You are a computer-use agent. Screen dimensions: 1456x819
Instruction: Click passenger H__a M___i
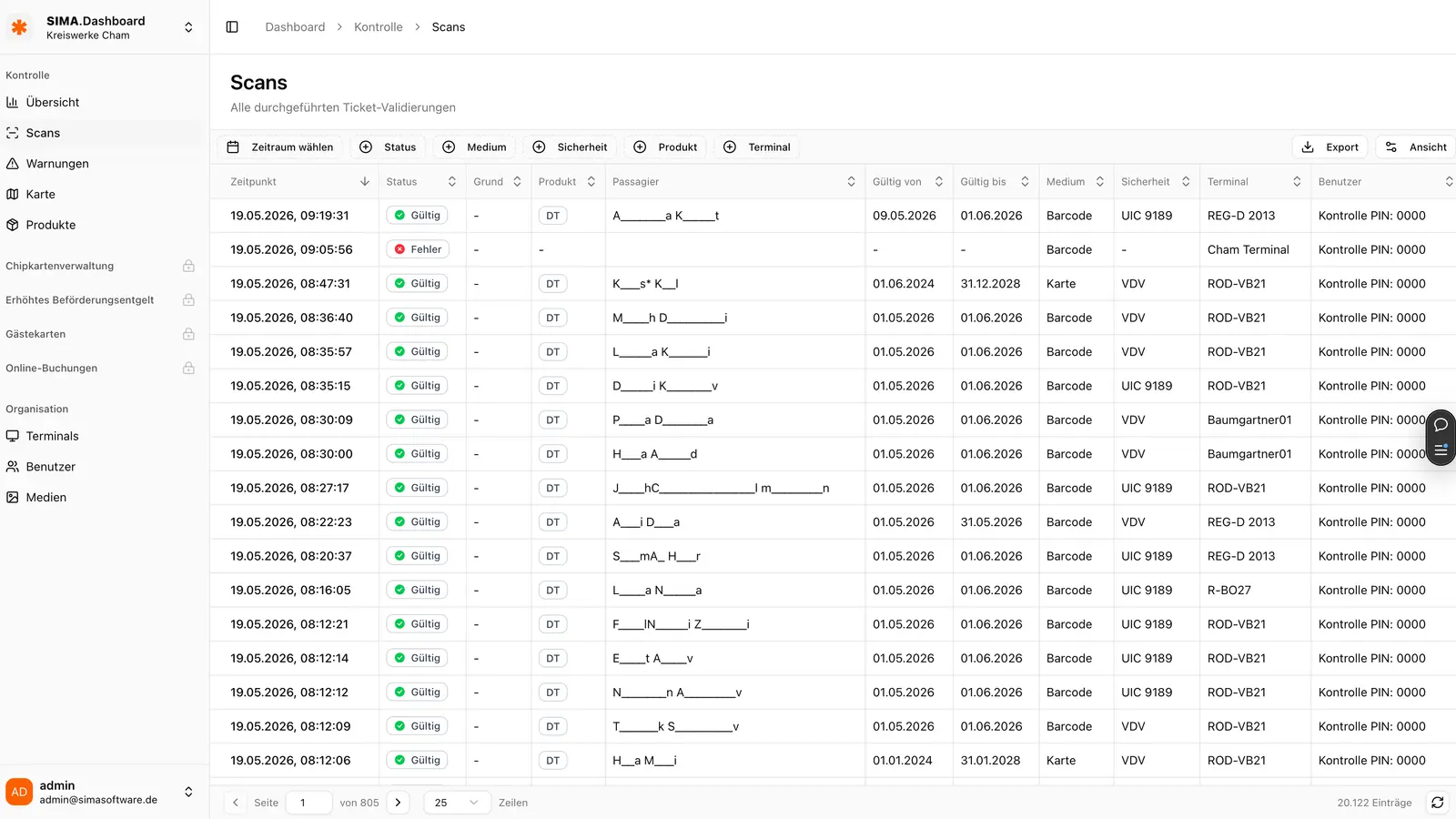pyautogui.click(x=644, y=761)
